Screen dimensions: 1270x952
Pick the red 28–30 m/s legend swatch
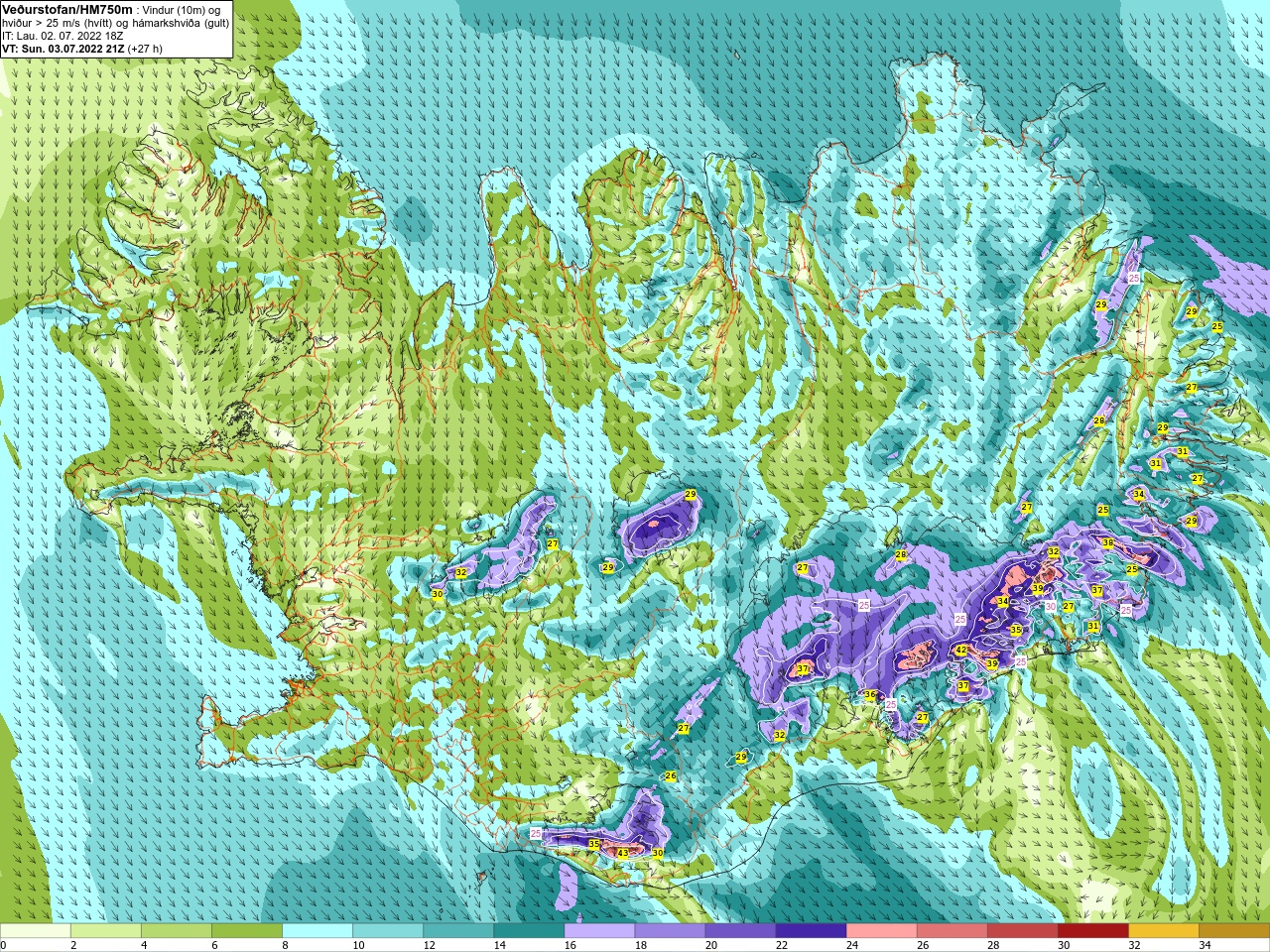coord(1022,931)
